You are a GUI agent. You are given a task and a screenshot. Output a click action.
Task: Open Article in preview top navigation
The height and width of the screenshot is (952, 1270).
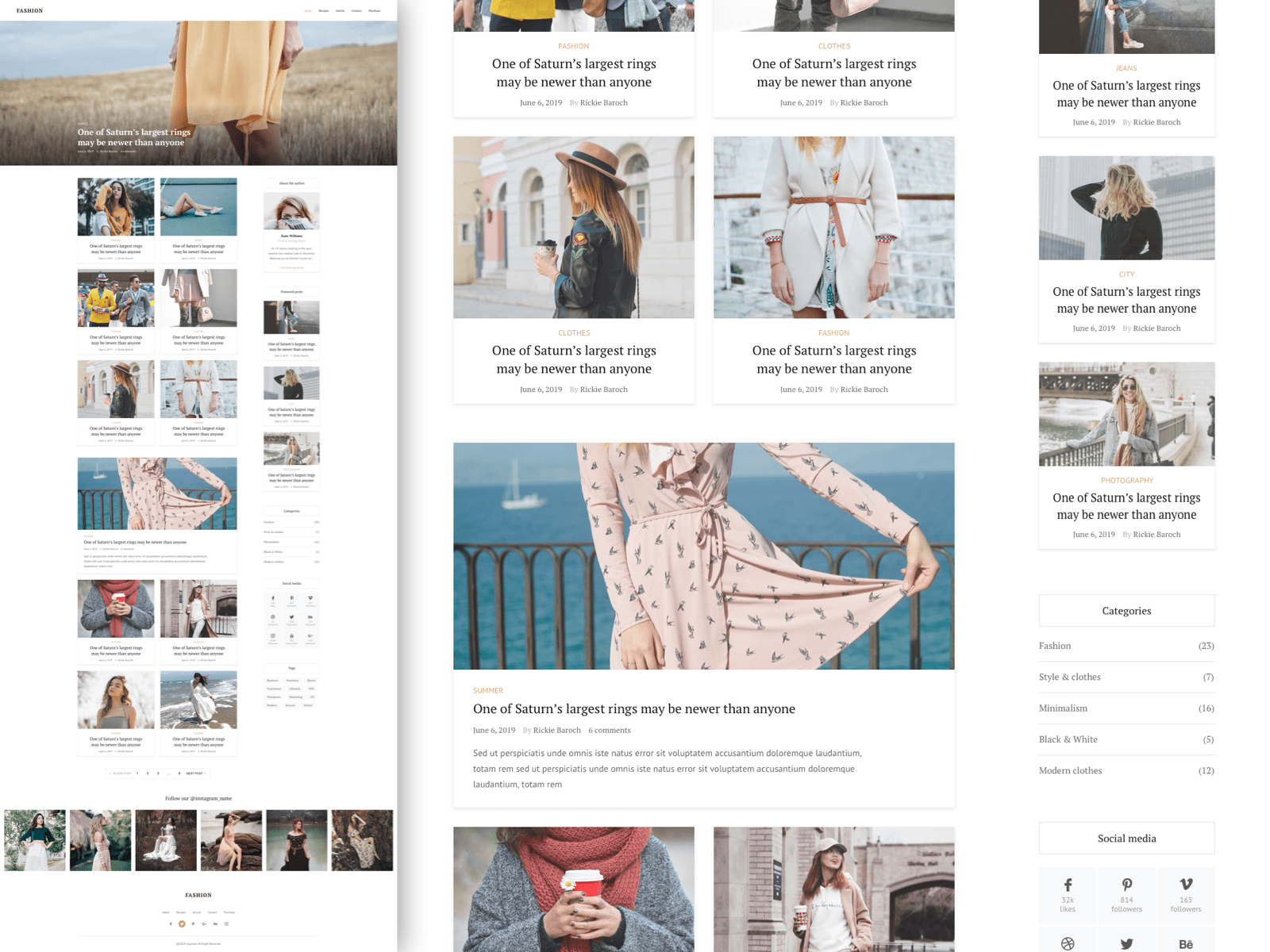(x=340, y=10)
